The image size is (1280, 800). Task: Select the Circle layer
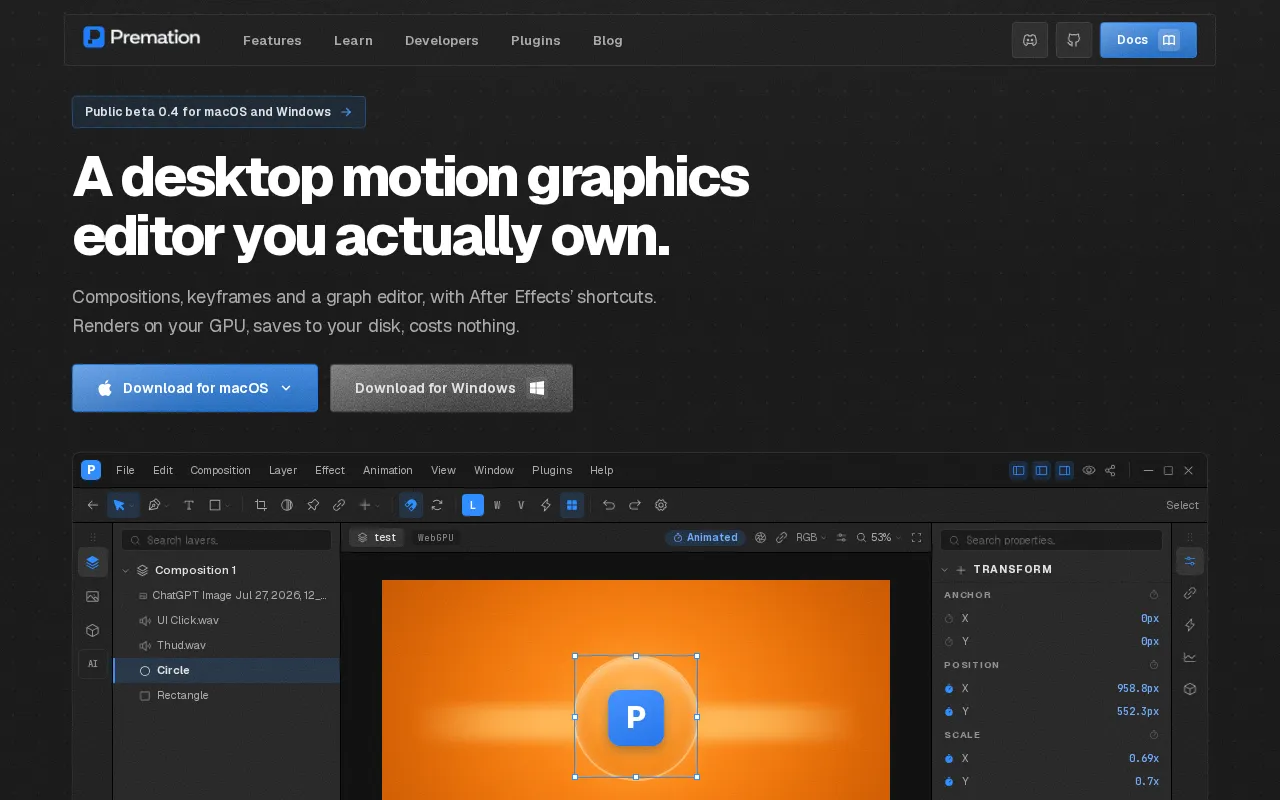click(227, 670)
